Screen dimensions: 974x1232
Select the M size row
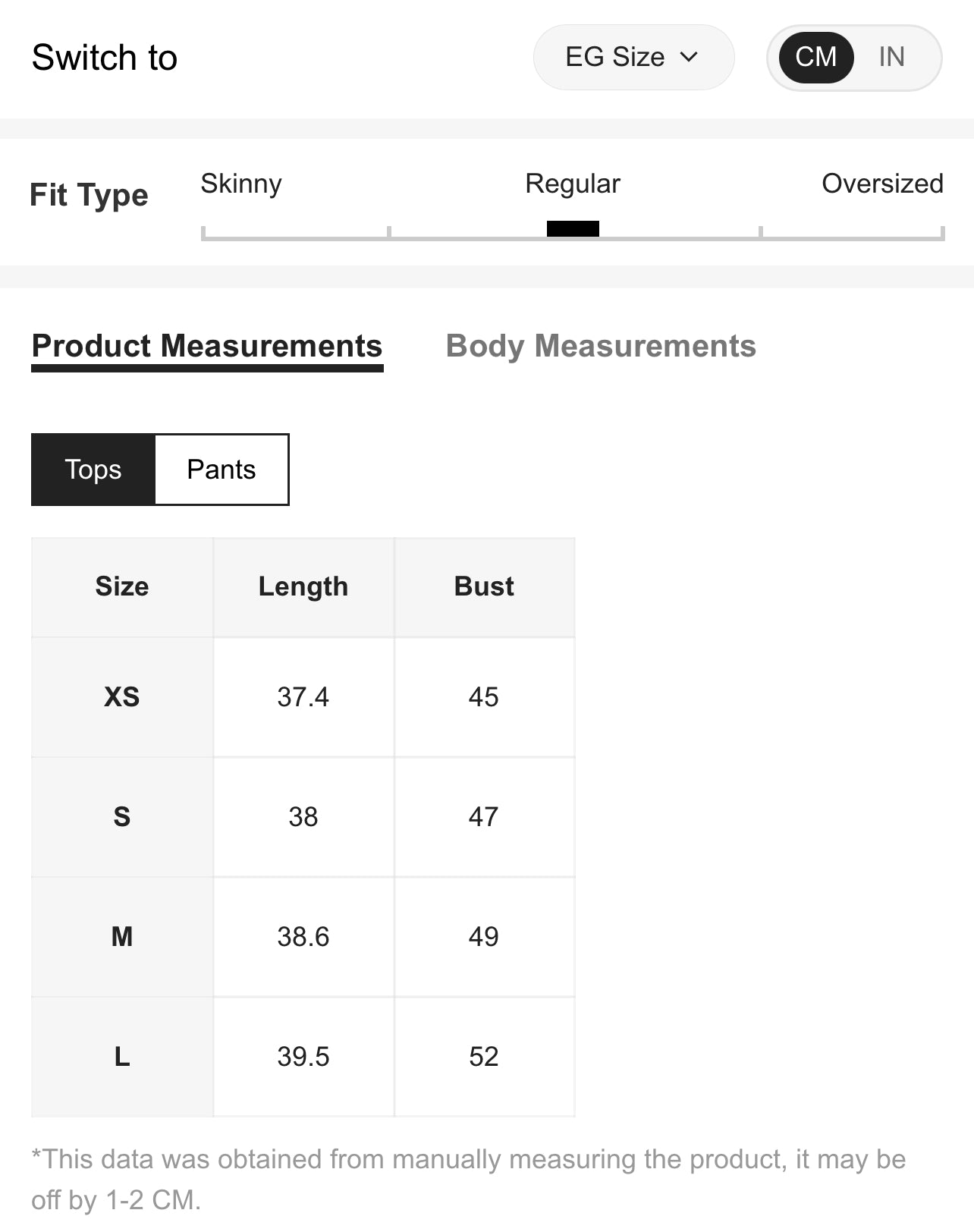[122, 937]
